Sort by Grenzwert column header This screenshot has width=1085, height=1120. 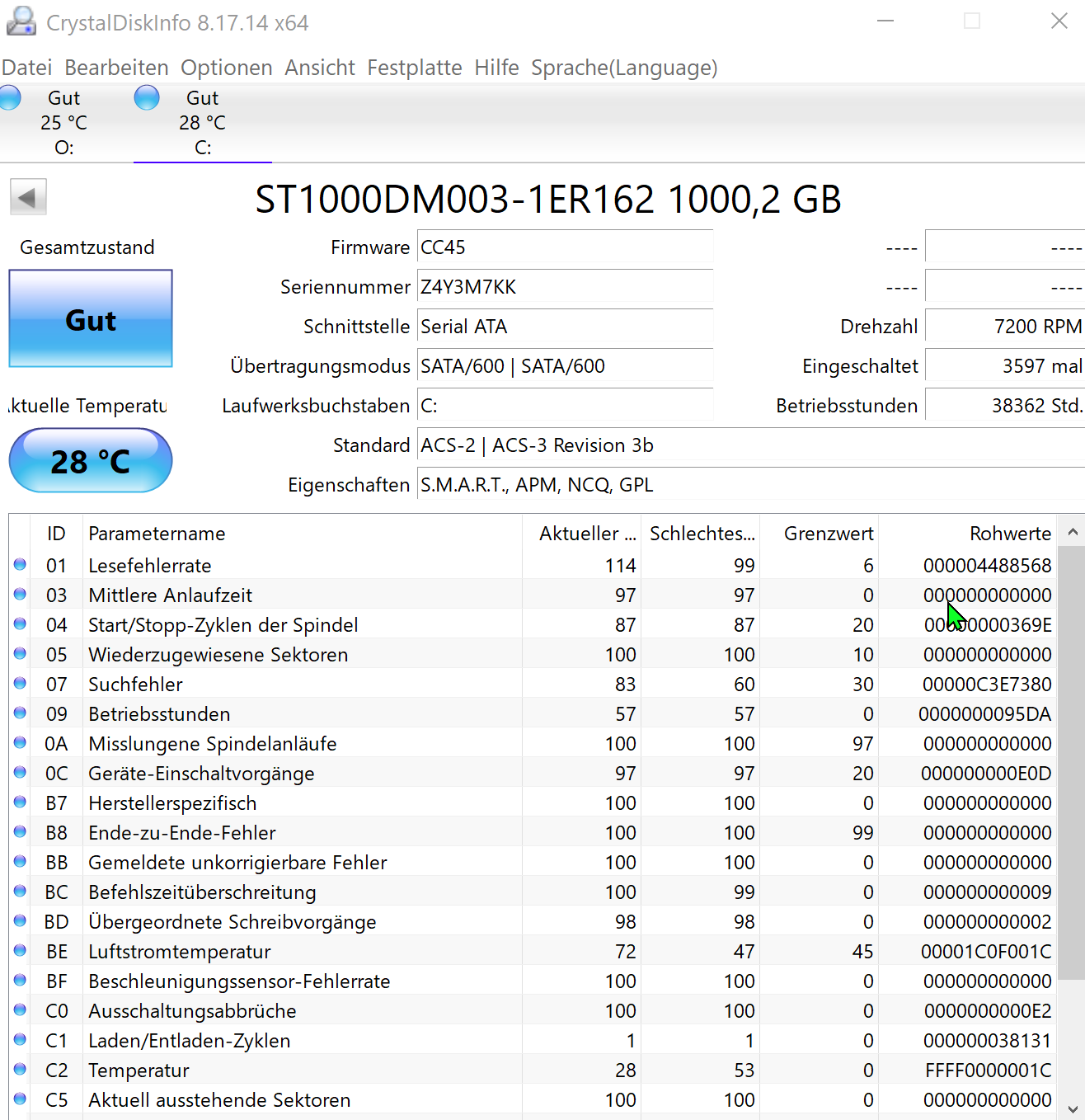(819, 534)
